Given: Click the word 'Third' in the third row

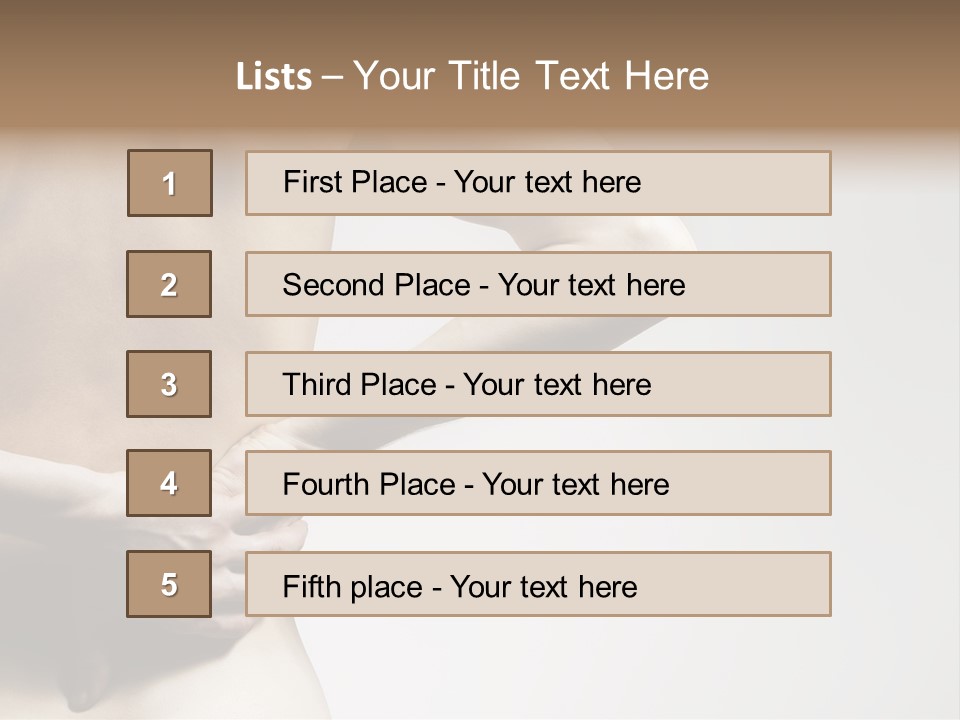Looking at the screenshot, I should click(x=317, y=385).
